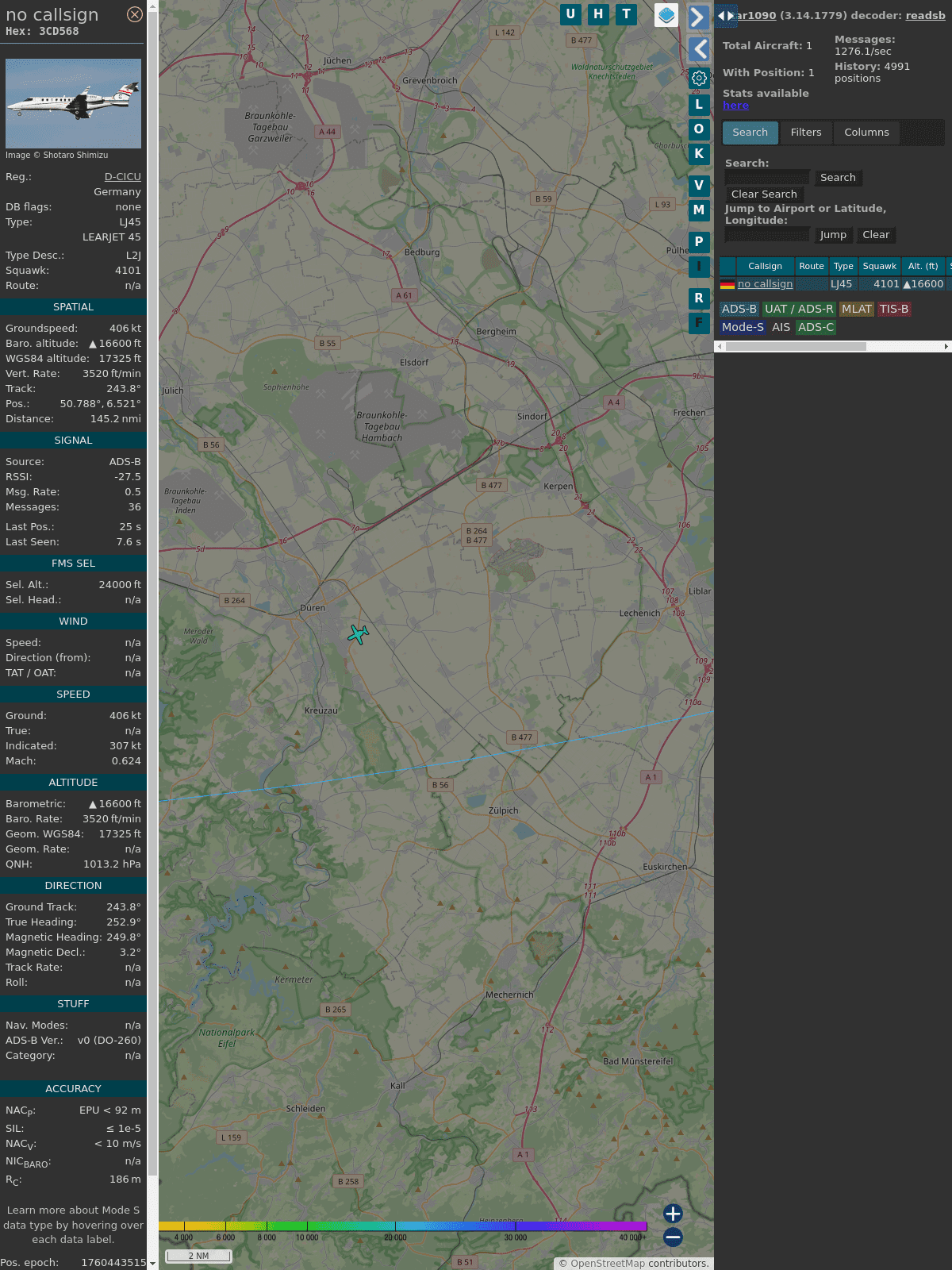
Task: Sort table by Type column header
Action: [x=843, y=267]
